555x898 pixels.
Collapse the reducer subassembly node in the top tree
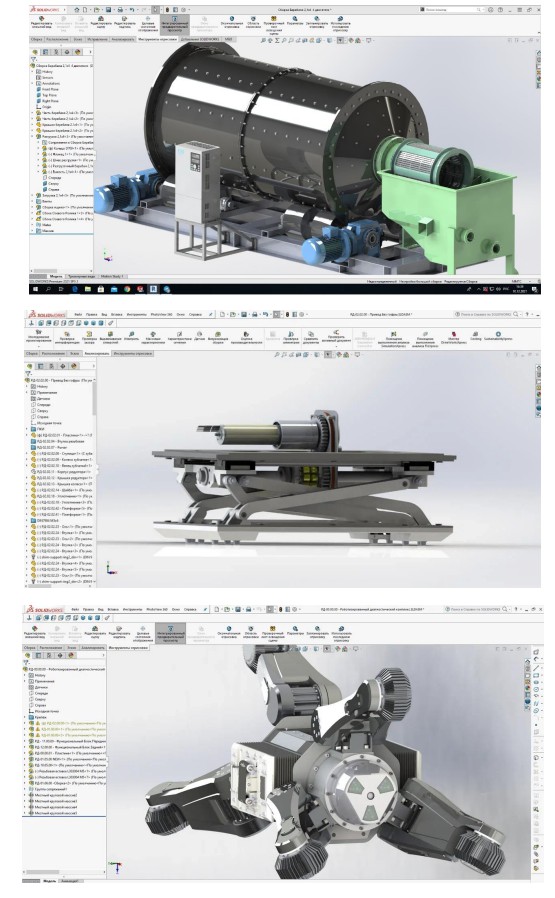[x=33, y=136]
